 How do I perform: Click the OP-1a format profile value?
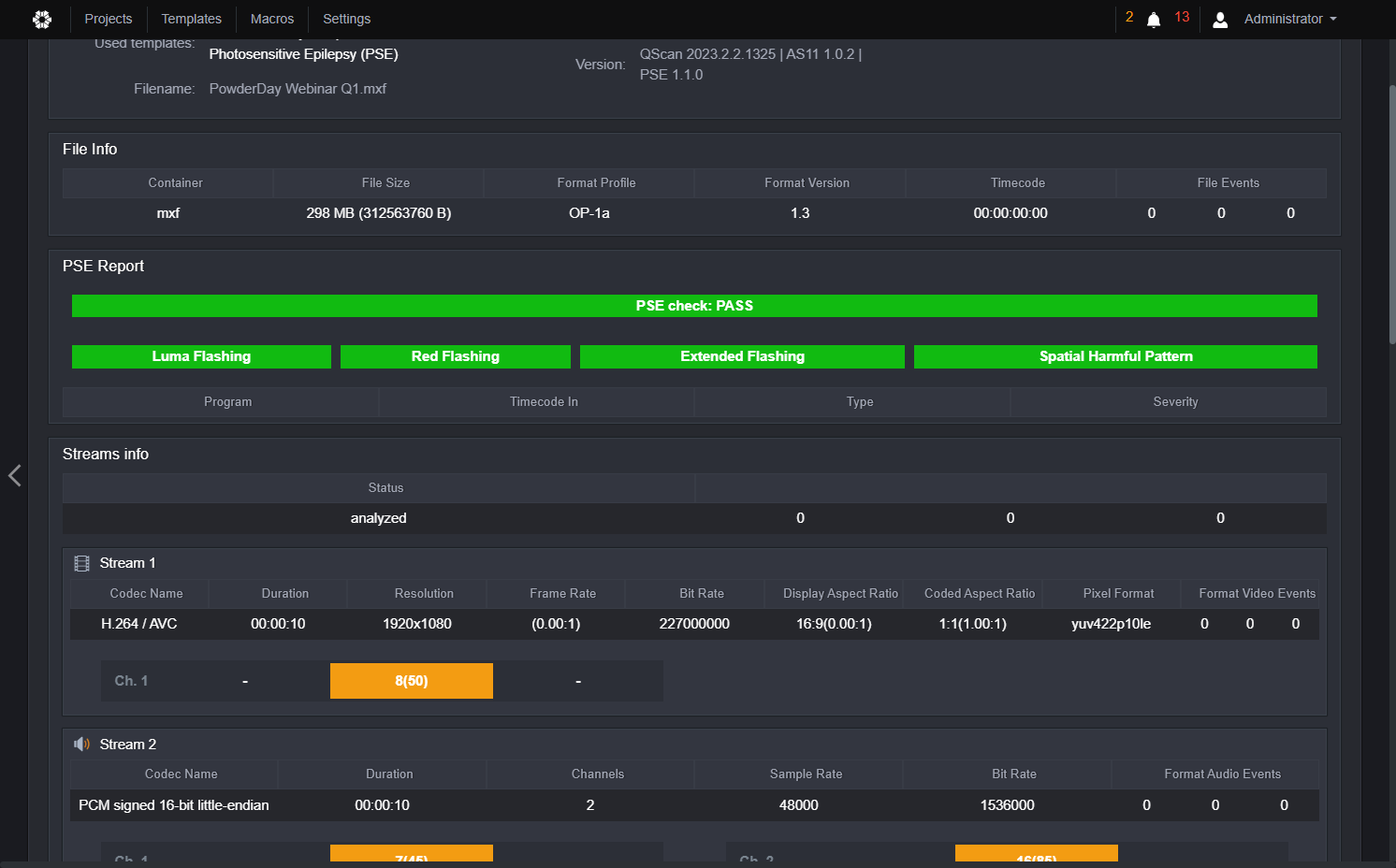pyautogui.click(x=589, y=213)
